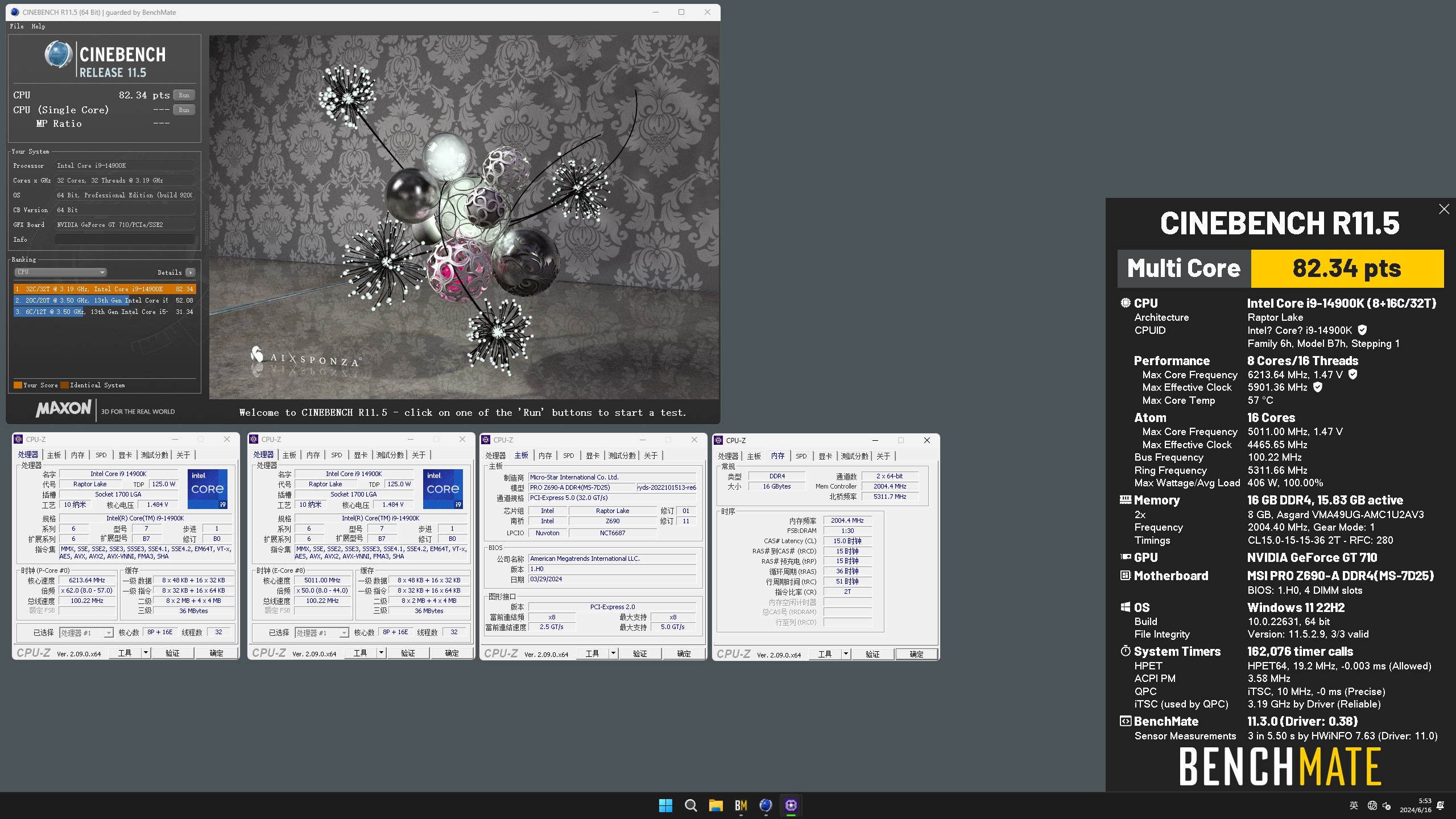1456x819 pixels.
Task: Click the 82.34 pts score in the BenchMate panel
Action: point(1347,268)
